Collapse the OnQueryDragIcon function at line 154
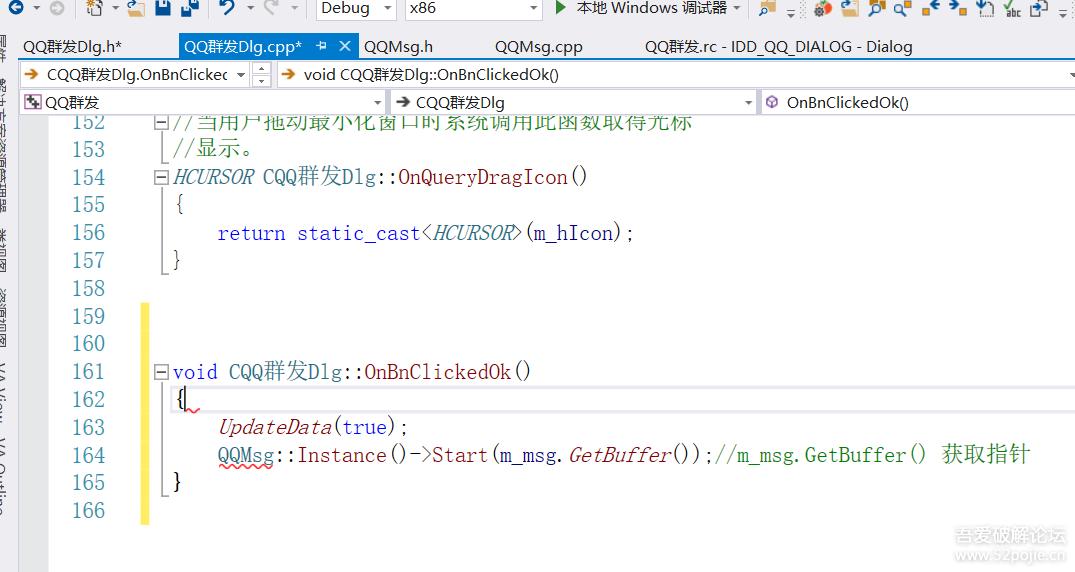 [161, 178]
